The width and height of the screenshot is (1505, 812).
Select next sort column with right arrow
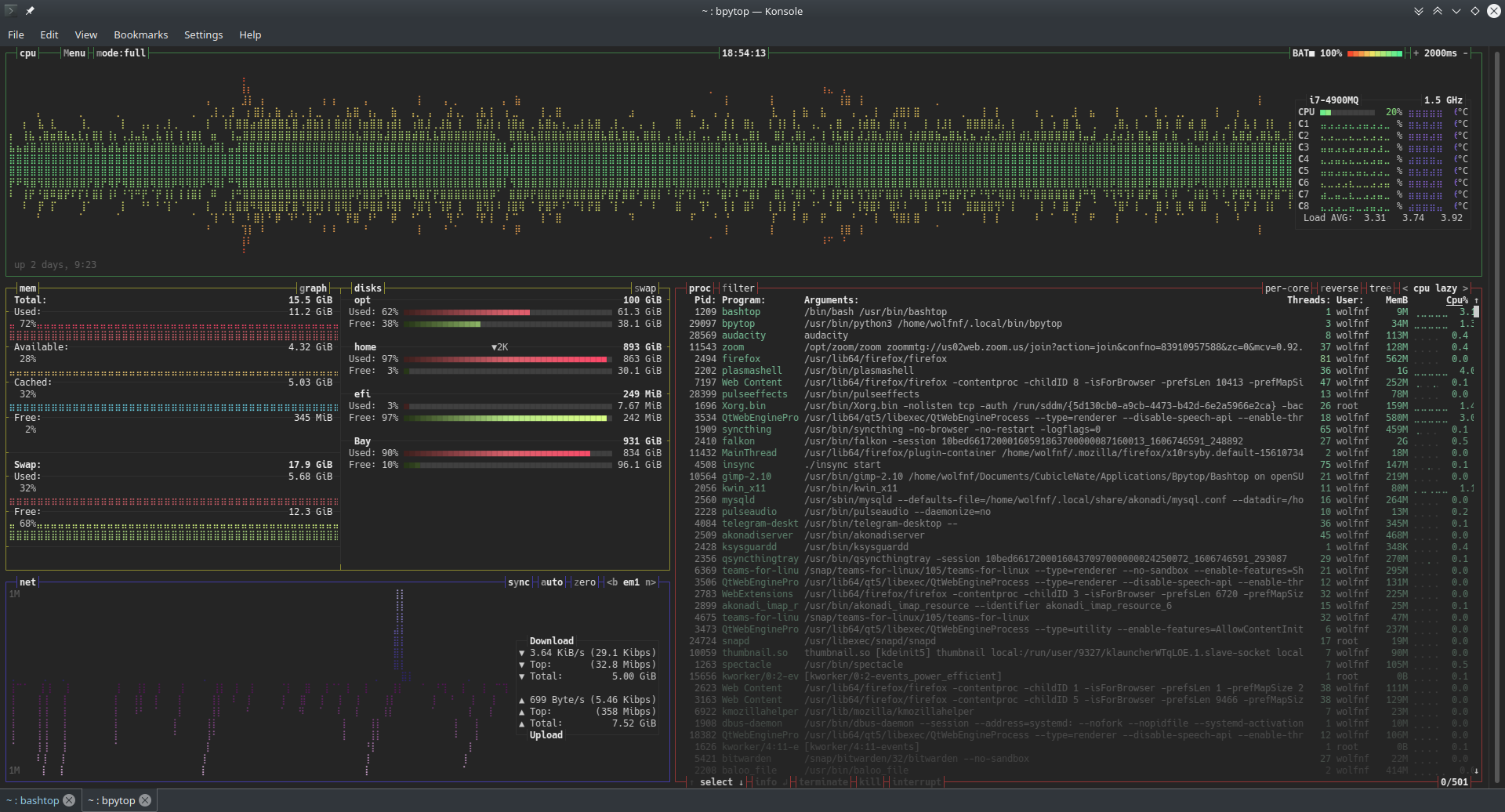tap(1465, 288)
